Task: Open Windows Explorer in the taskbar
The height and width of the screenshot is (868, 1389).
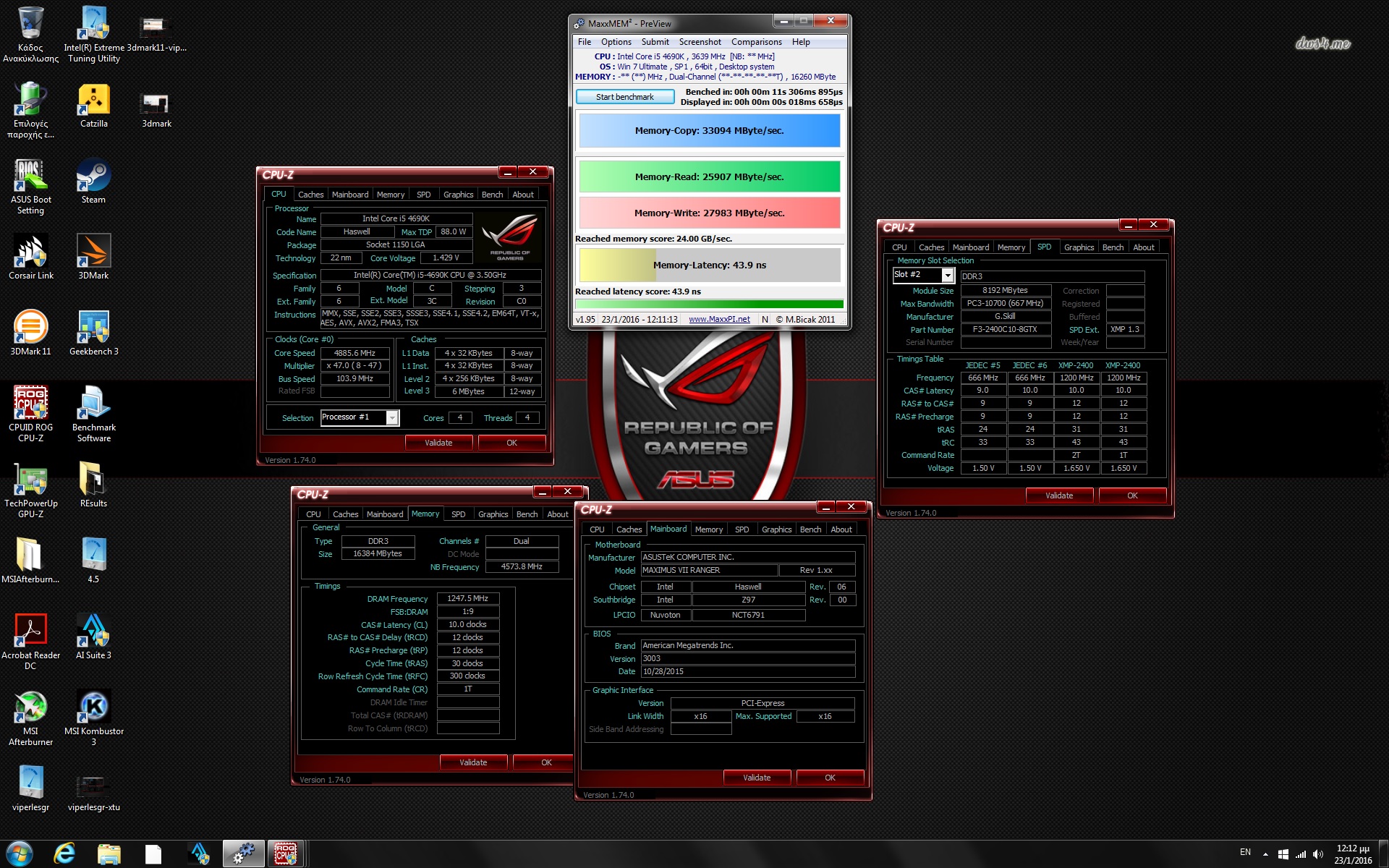Action: 109,854
